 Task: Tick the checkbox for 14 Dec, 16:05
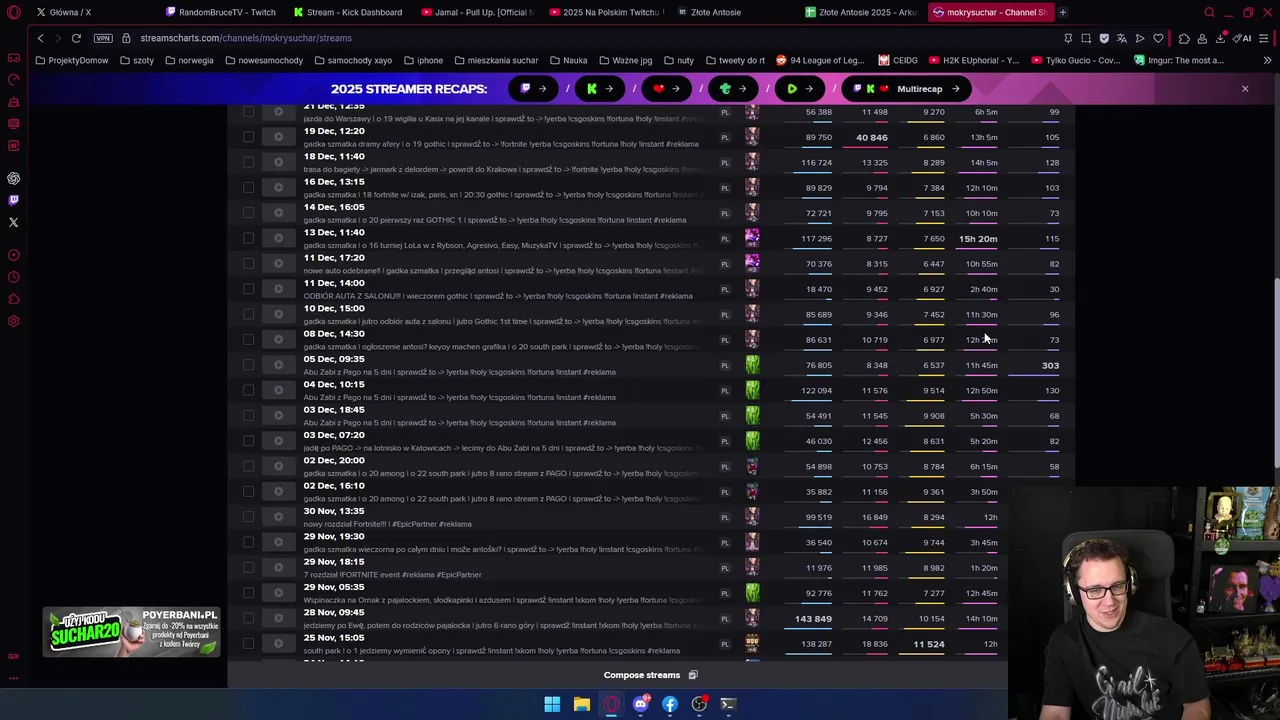[x=248, y=213]
